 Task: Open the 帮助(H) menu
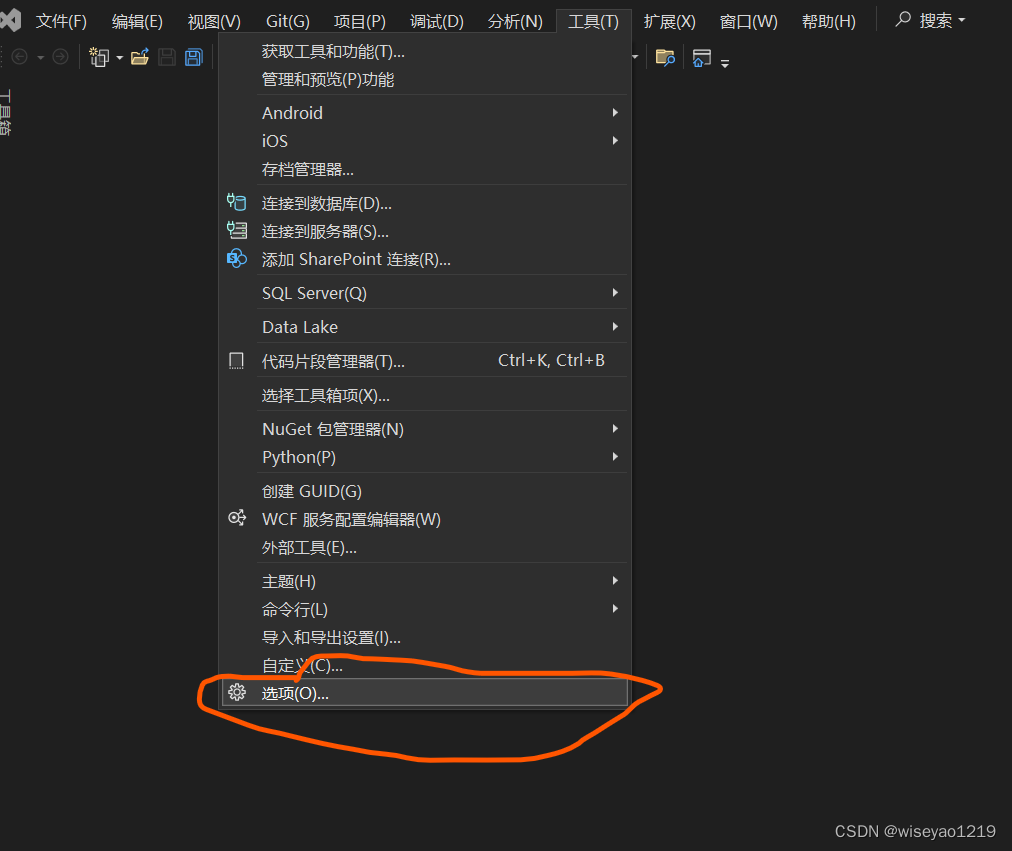tap(829, 21)
